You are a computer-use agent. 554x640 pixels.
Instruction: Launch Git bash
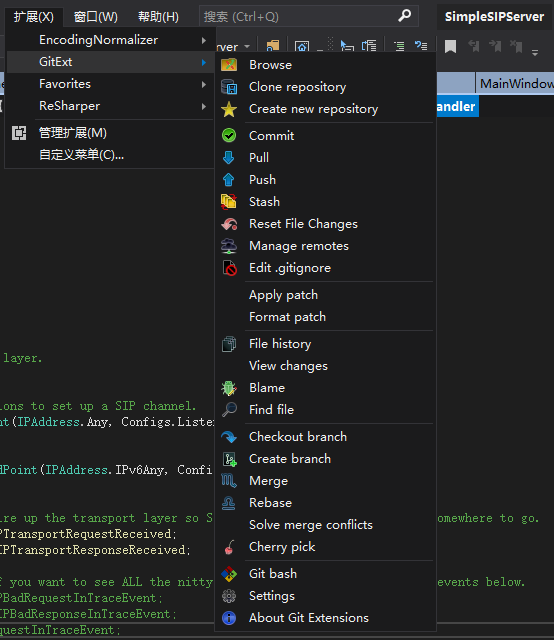[325, 574]
